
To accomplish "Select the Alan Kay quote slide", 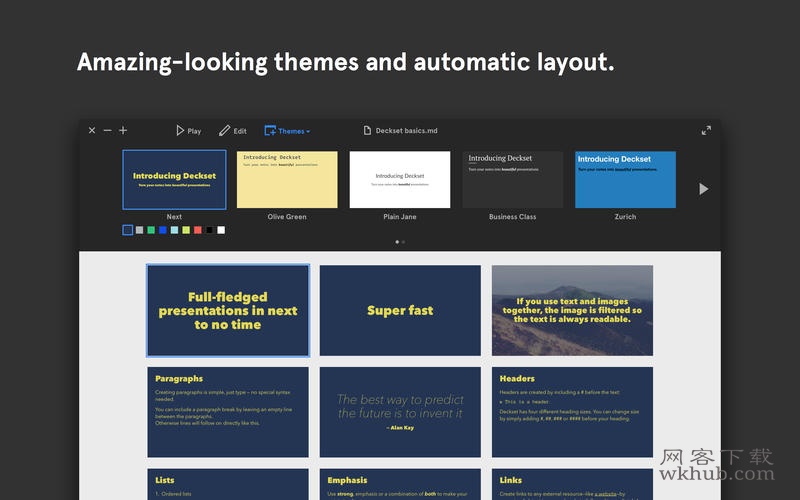I will point(400,412).
